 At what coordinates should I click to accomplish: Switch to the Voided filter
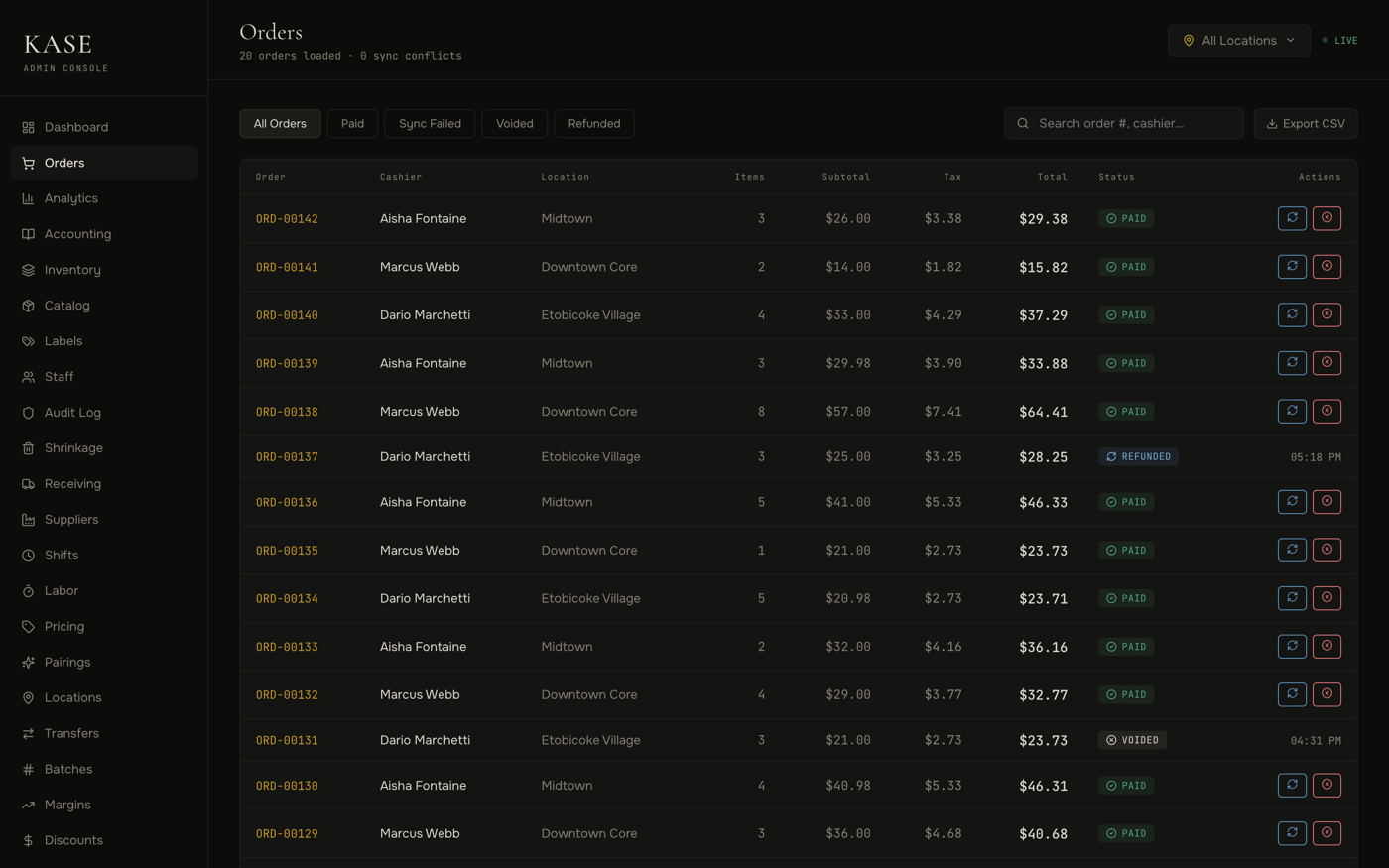(514, 123)
